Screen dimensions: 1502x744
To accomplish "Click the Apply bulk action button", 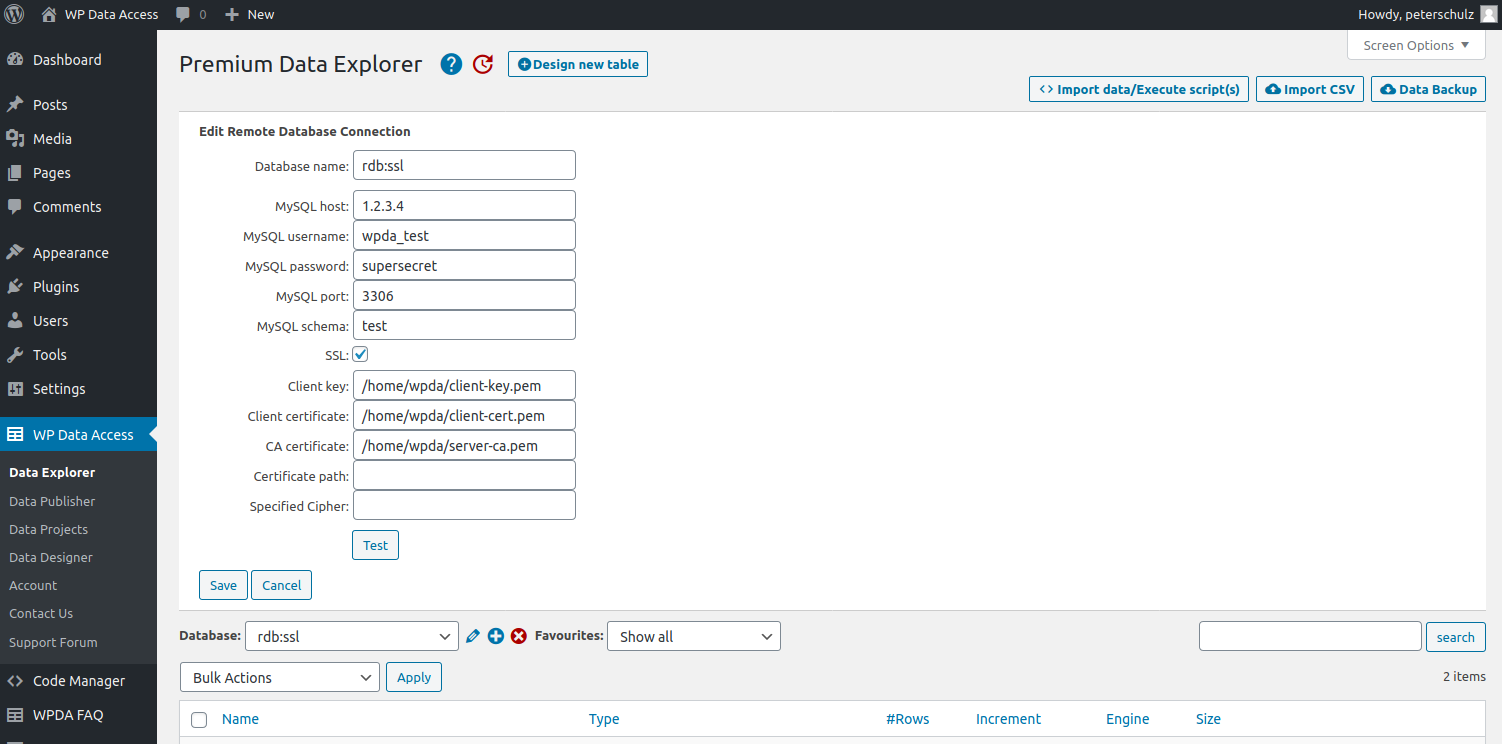I will pyautogui.click(x=414, y=677).
